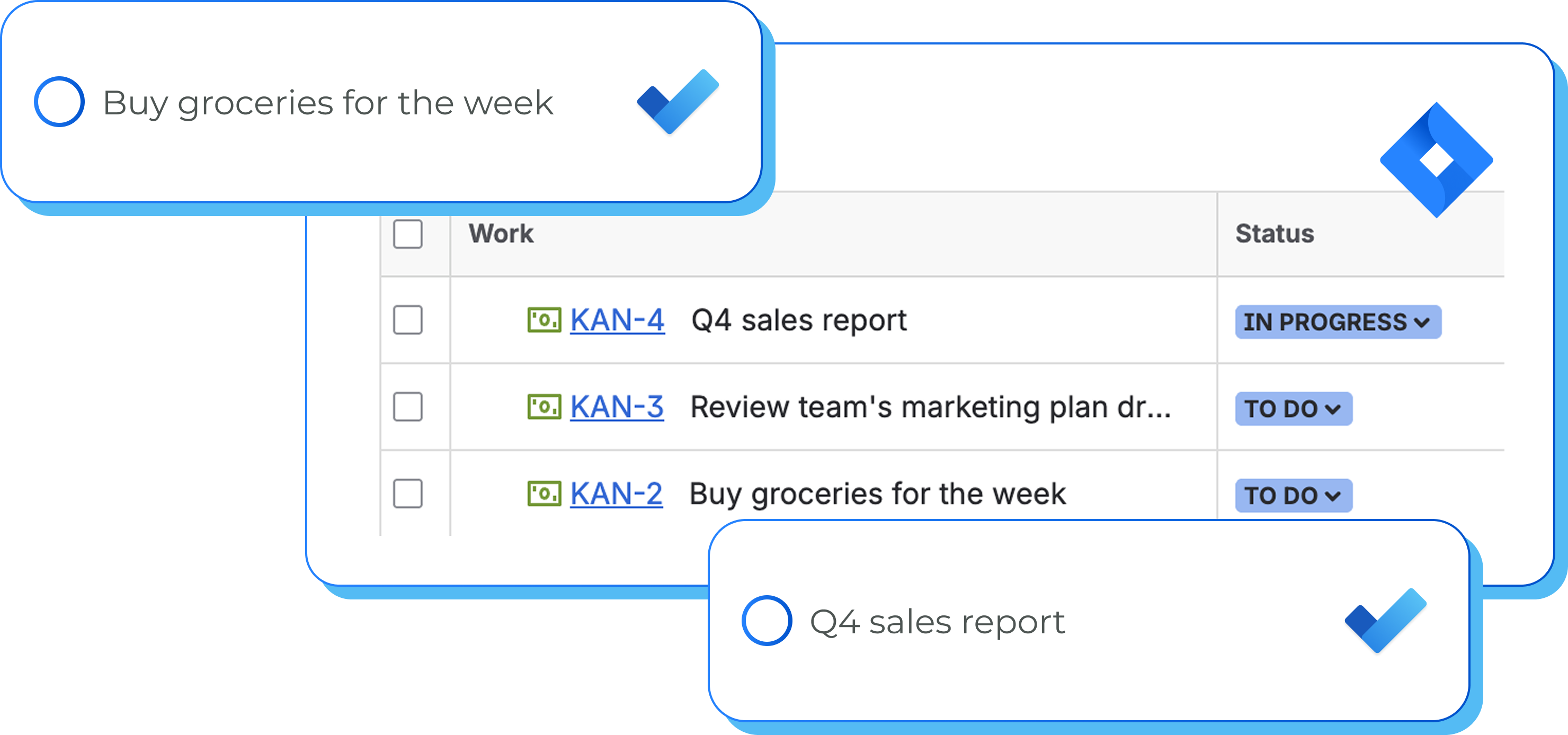Change the TO DO status of KAN-2

[x=1293, y=495]
